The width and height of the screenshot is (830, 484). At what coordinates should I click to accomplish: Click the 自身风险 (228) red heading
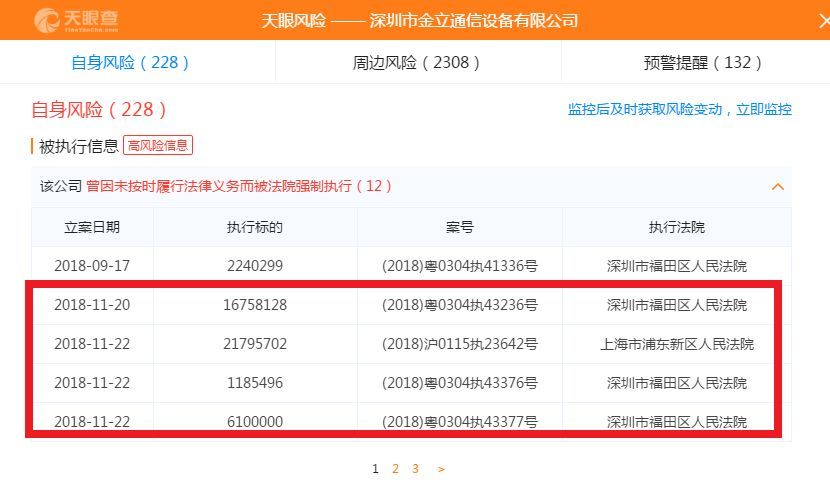coord(99,110)
